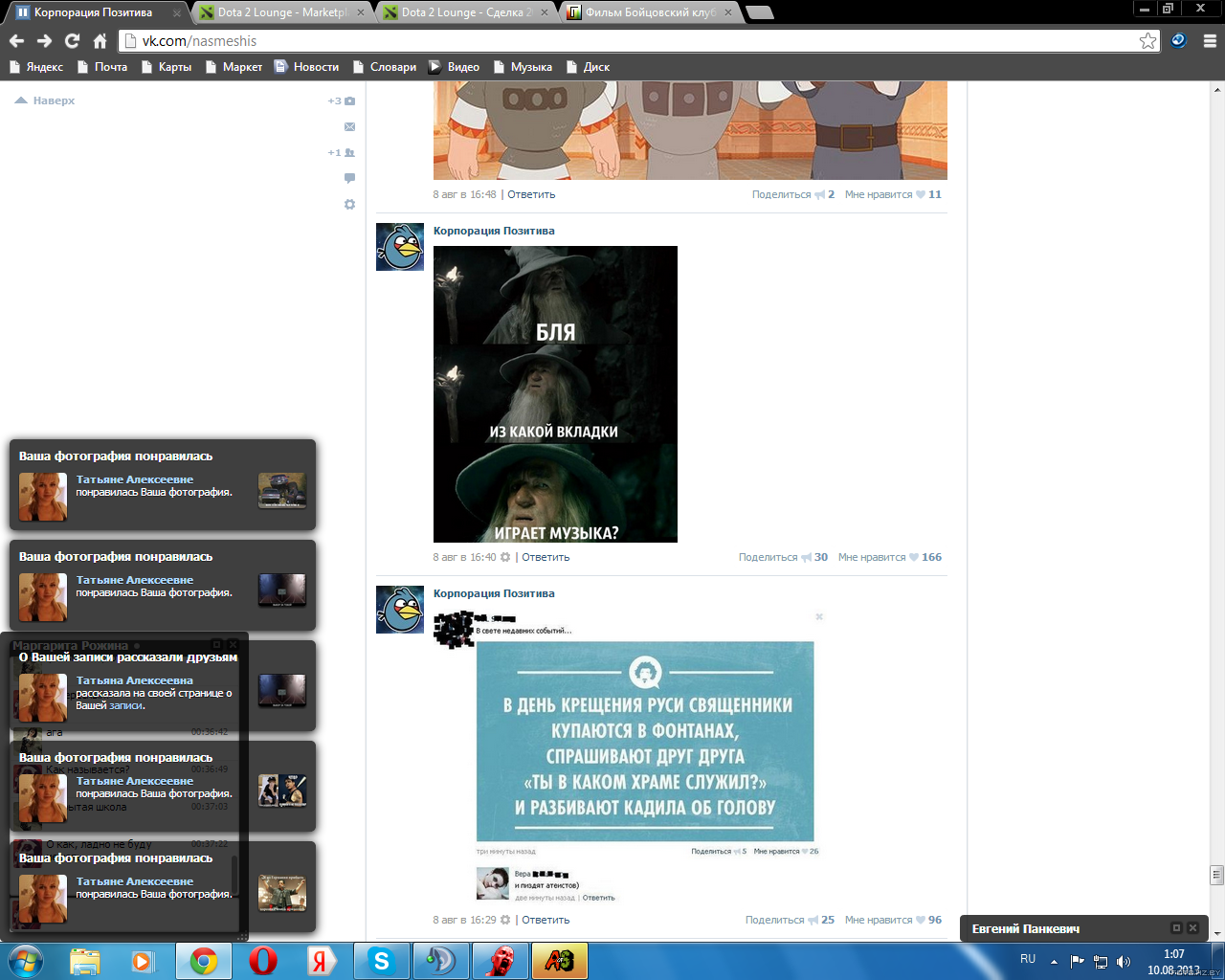Open the red face game icon in taskbar
Image resolution: width=1225 pixels, height=980 pixels.
tap(500, 961)
